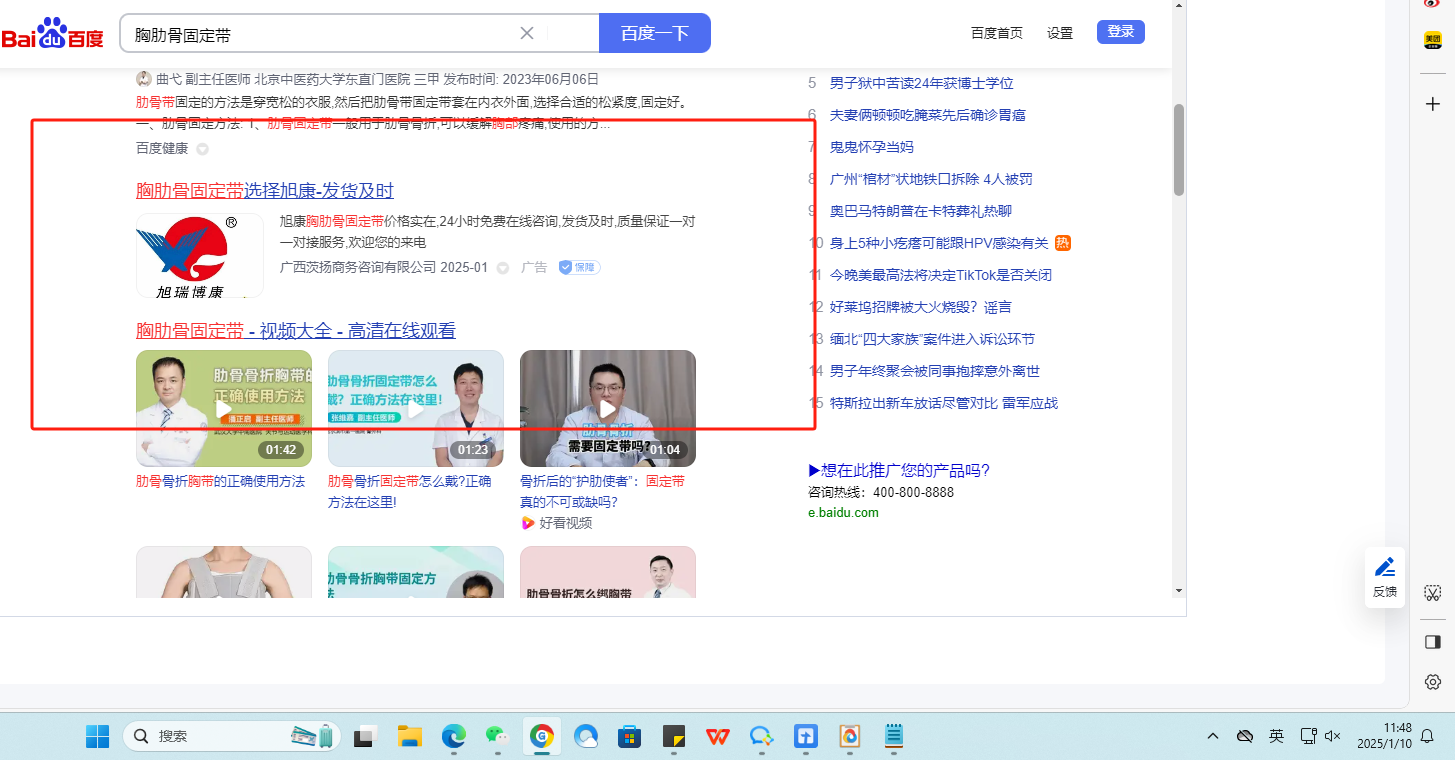Open 设置 in the top navigation
1455x760 pixels.
click(1060, 33)
